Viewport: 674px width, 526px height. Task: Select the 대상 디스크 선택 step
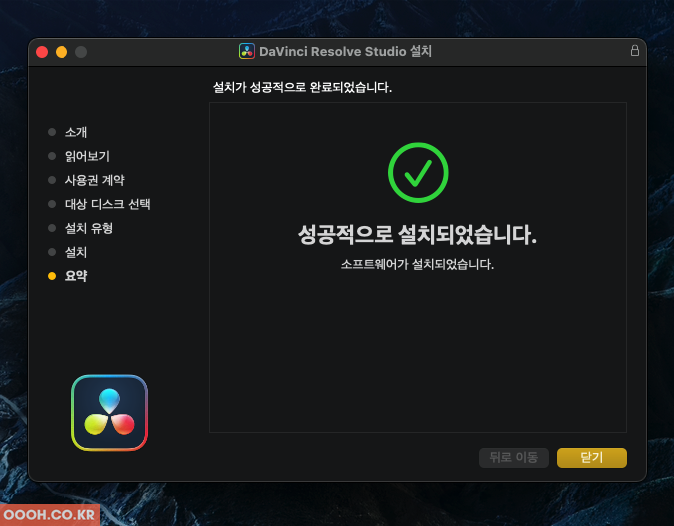[x=107, y=204]
